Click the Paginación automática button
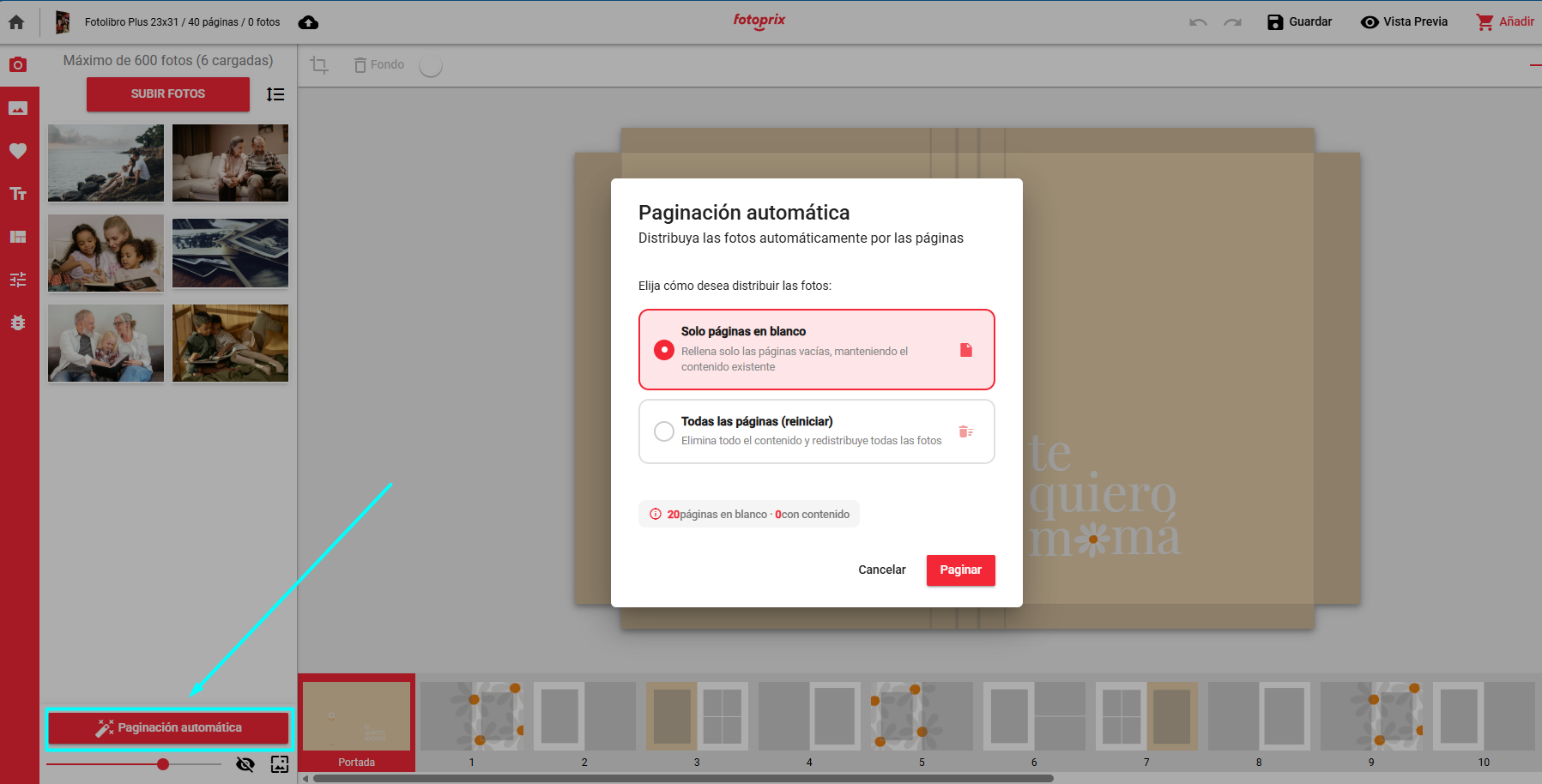The image size is (1542, 784). coord(169,728)
